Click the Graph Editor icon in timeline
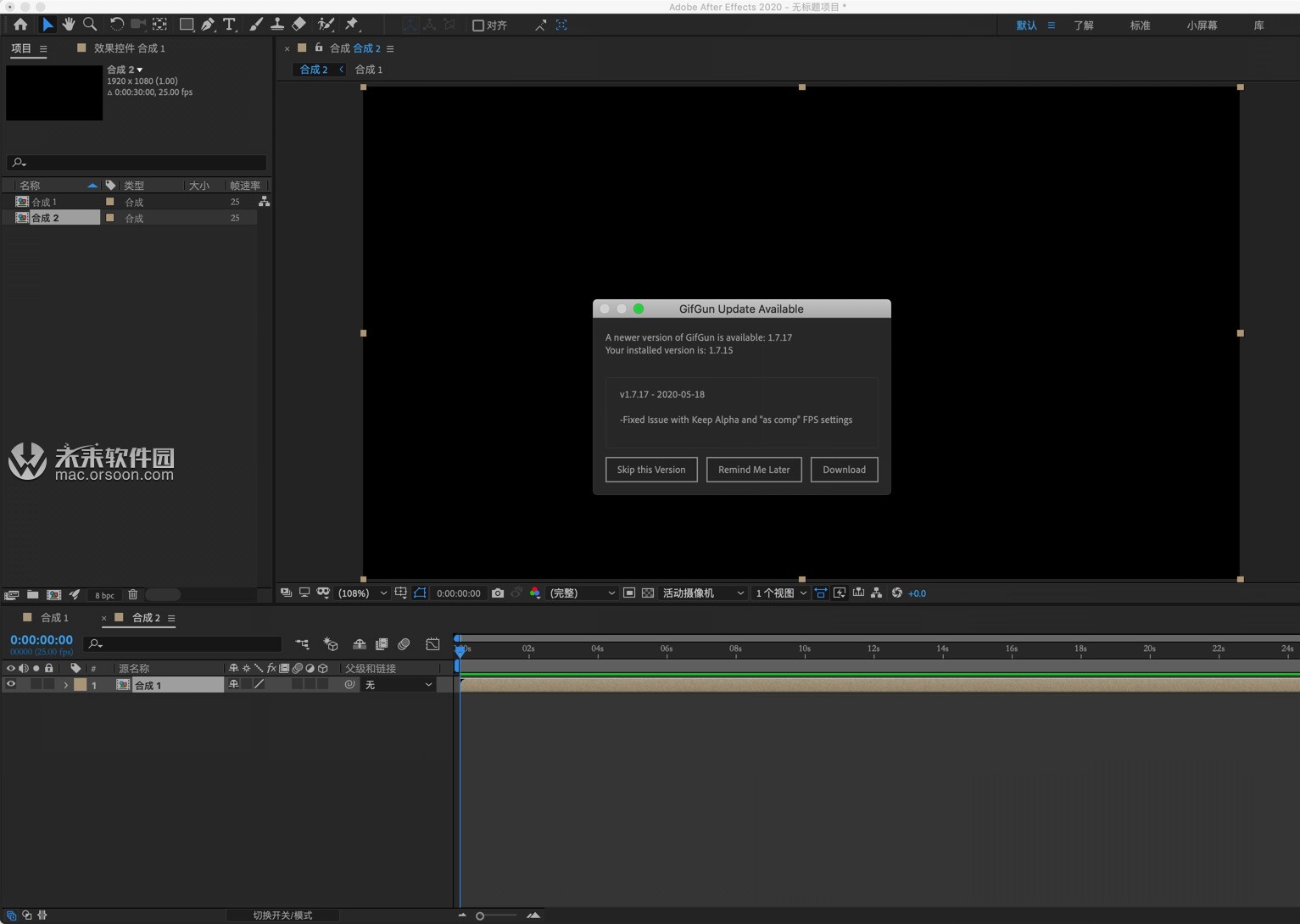Screen dimensions: 1300x924 point(432,644)
